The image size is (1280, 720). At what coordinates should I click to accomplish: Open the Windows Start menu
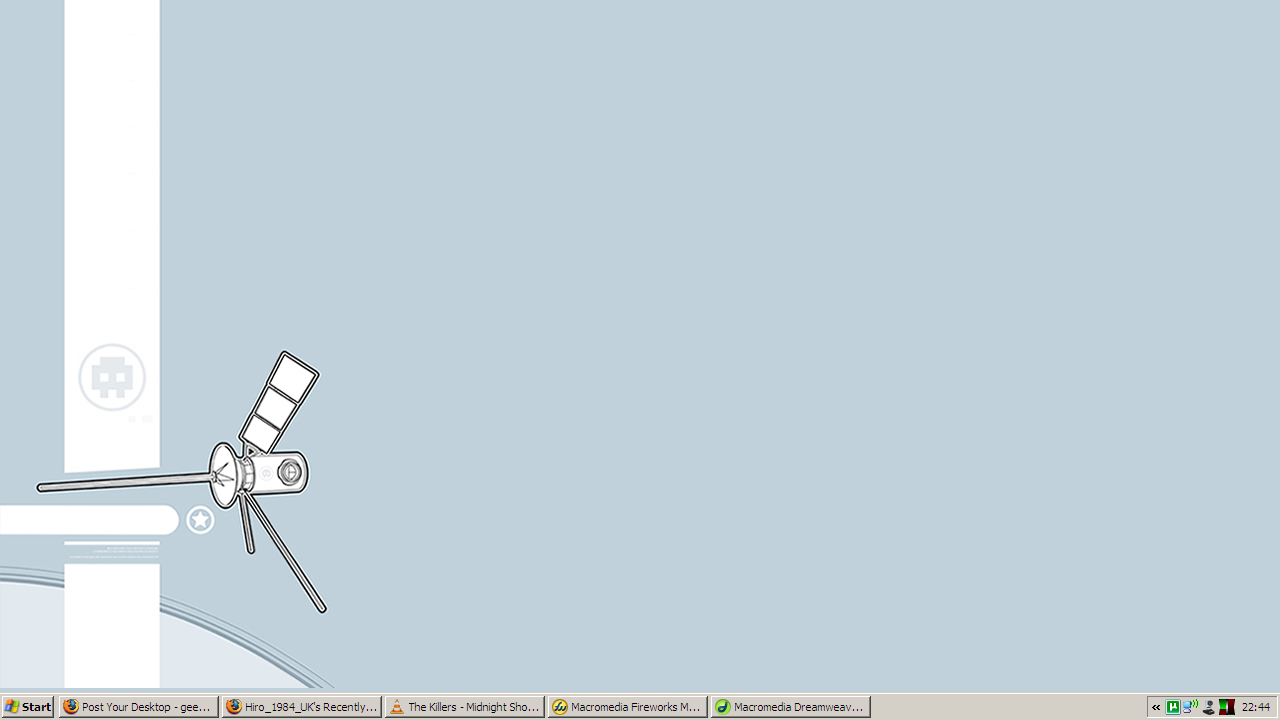pos(28,707)
